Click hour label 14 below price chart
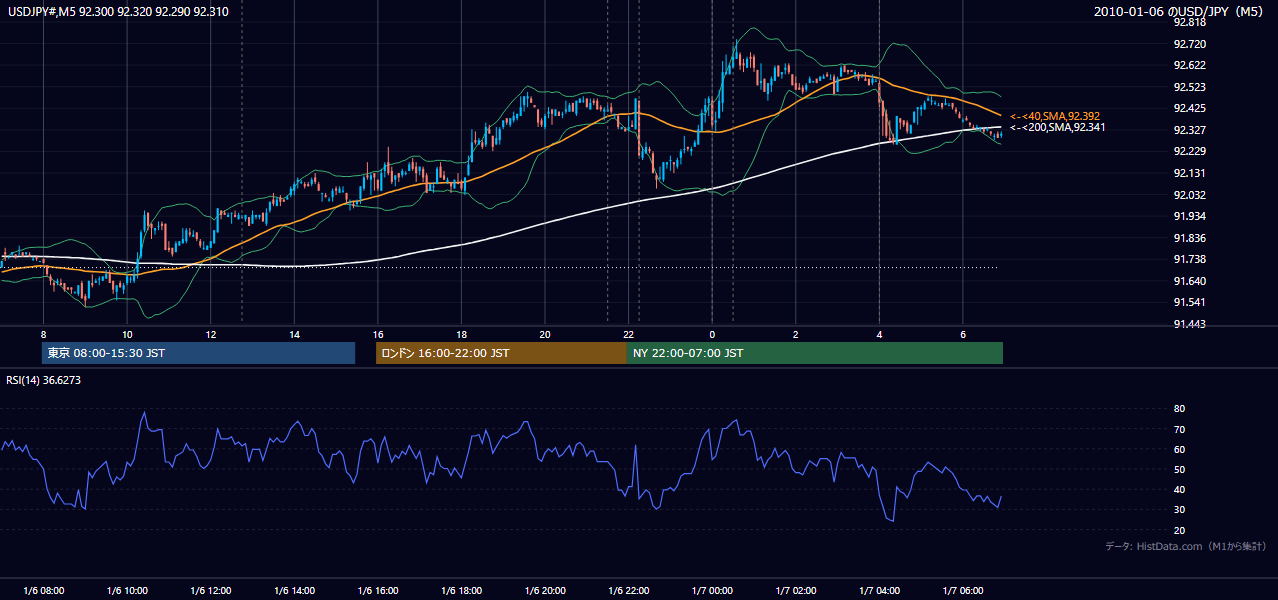 294,334
